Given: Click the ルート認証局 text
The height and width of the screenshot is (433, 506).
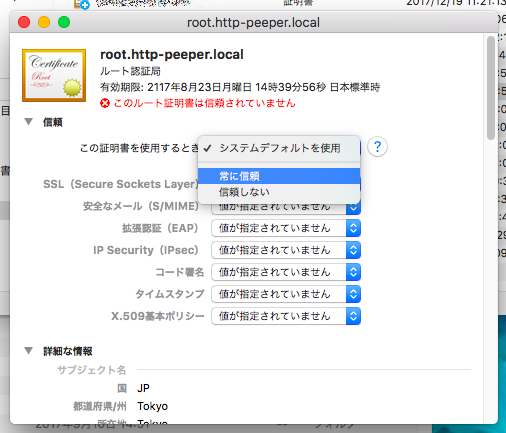Looking at the screenshot, I should click(130, 71).
